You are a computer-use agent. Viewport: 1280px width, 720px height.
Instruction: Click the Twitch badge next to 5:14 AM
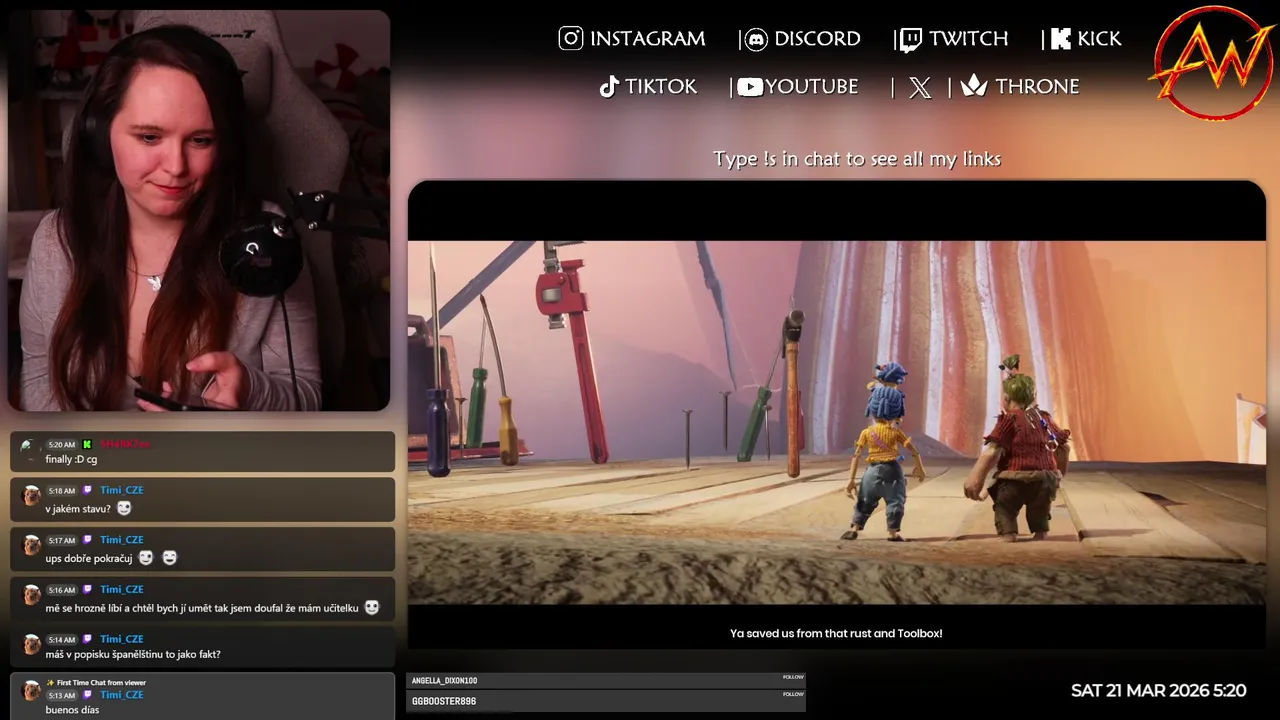pyautogui.click(x=87, y=639)
